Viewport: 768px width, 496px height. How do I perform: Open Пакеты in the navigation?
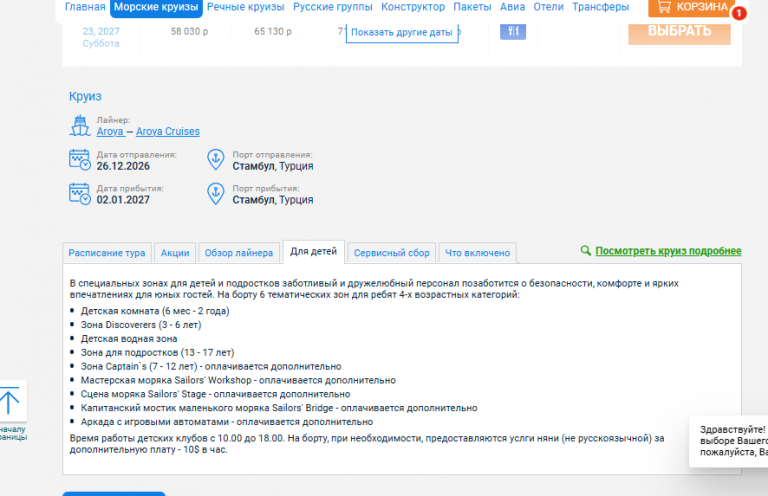[472, 7]
